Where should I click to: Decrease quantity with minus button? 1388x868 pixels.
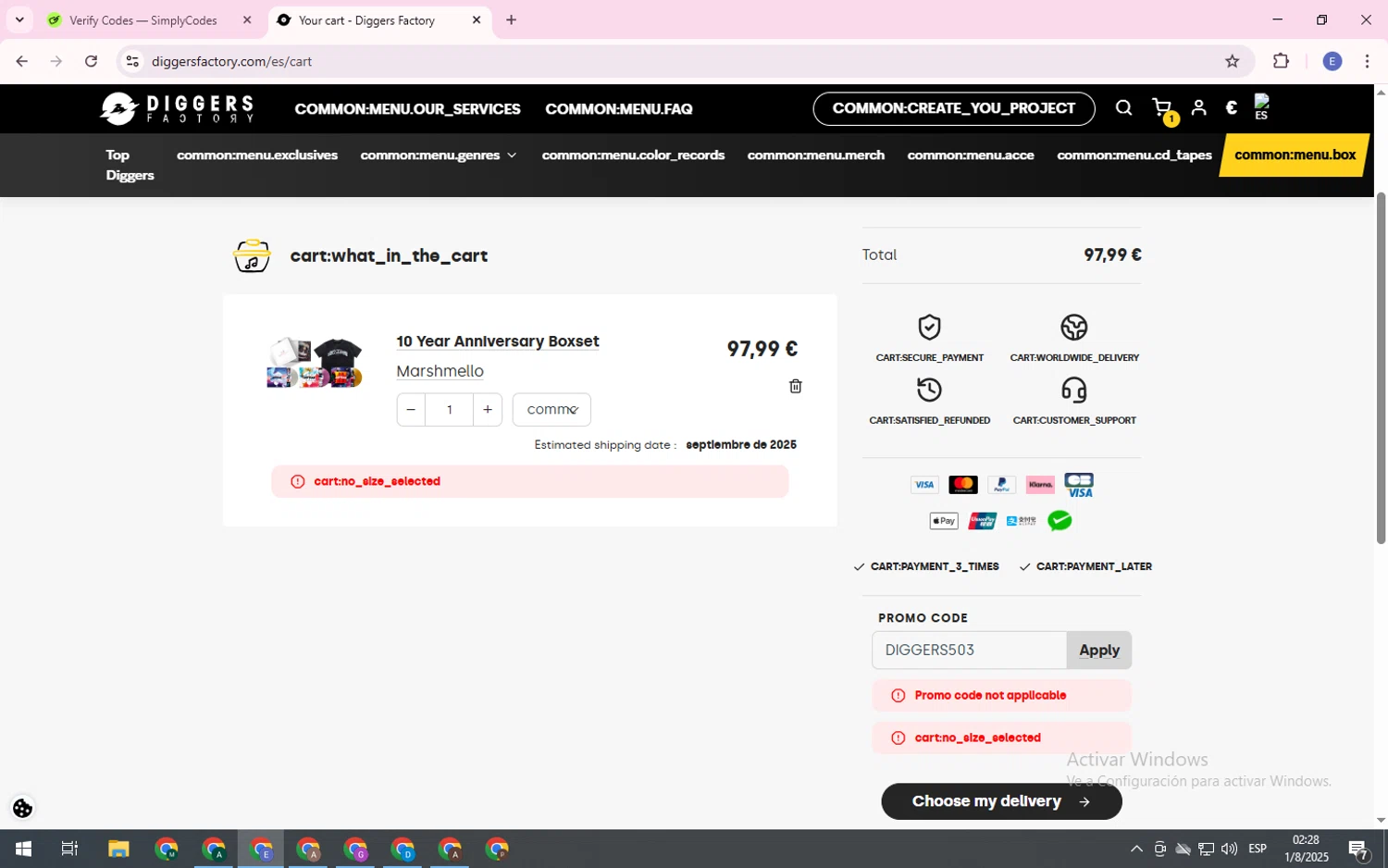point(411,409)
